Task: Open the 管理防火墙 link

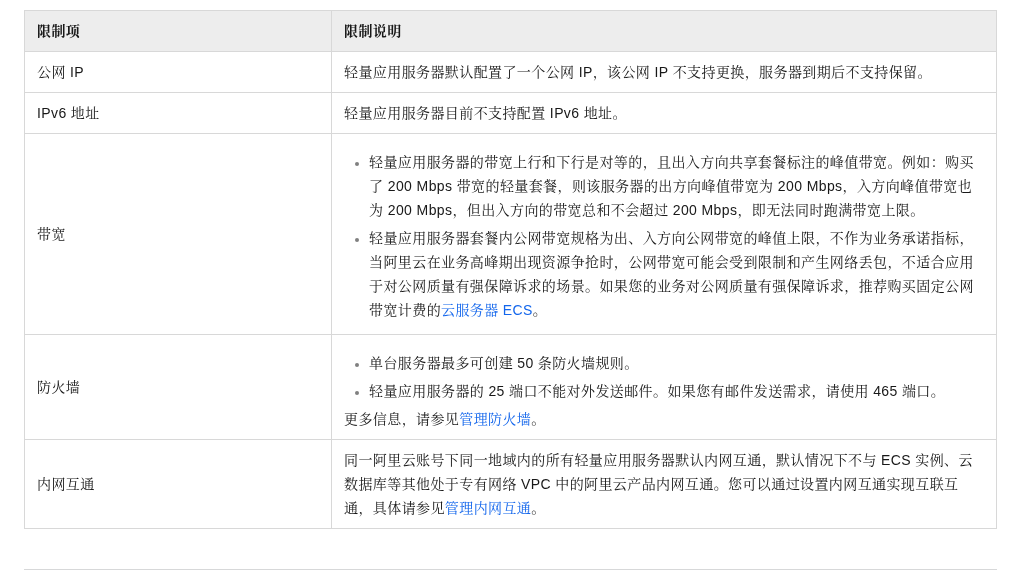Action: (x=495, y=420)
